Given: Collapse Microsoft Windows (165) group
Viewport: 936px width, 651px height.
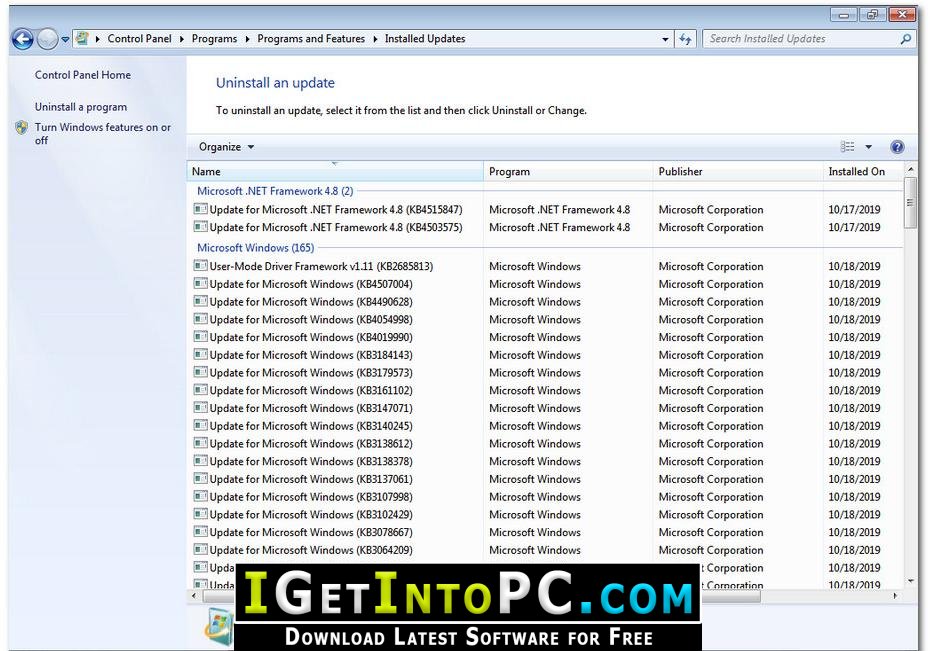Looking at the screenshot, I should [x=255, y=248].
